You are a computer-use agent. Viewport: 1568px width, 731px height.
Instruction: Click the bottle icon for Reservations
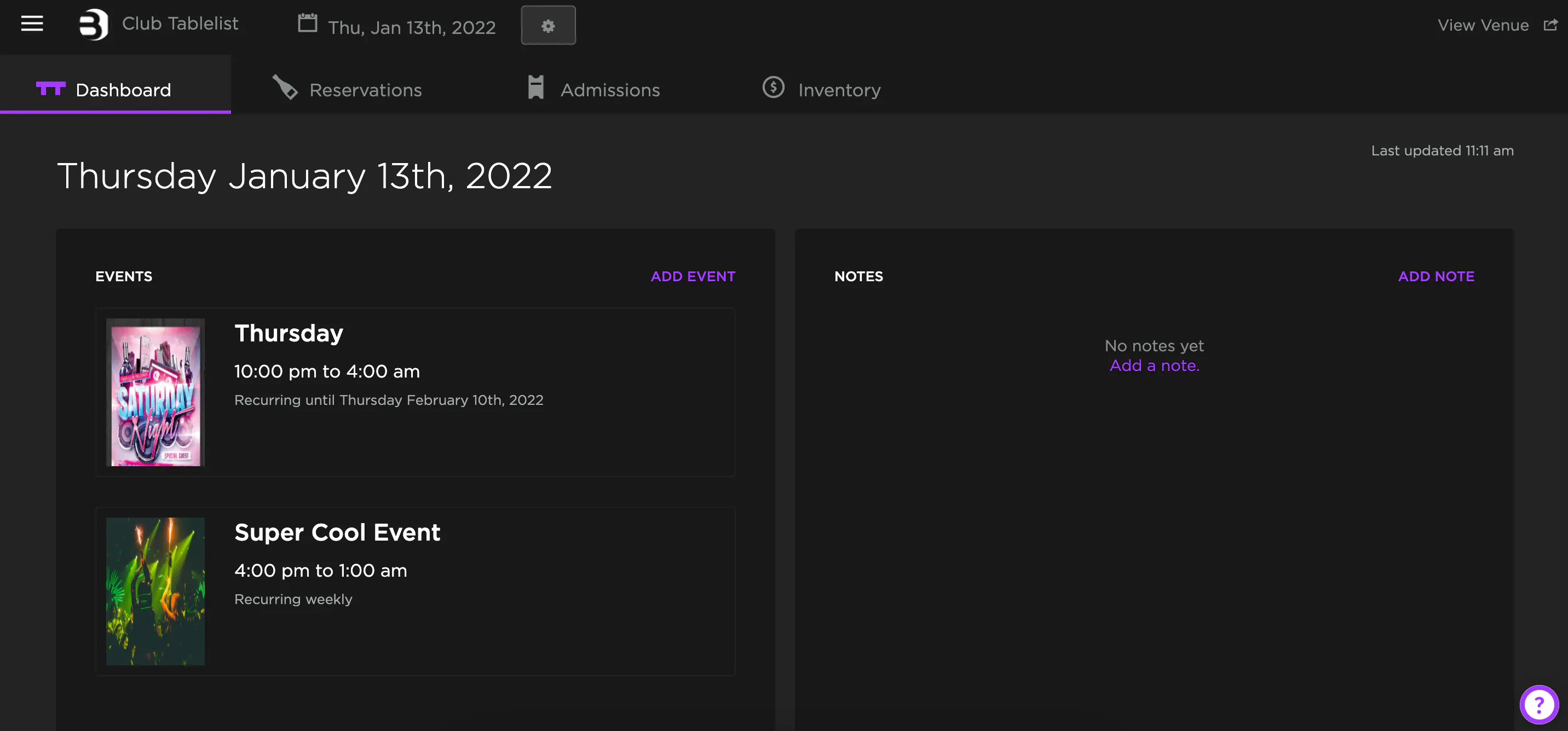[x=285, y=88]
